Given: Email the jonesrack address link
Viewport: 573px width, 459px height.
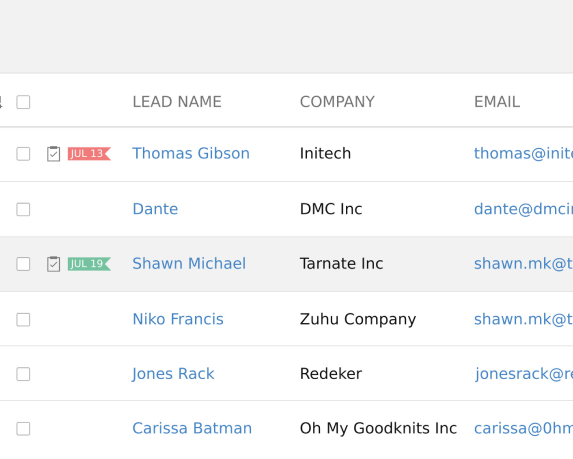Looking at the screenshot, I should click(524, 374).
